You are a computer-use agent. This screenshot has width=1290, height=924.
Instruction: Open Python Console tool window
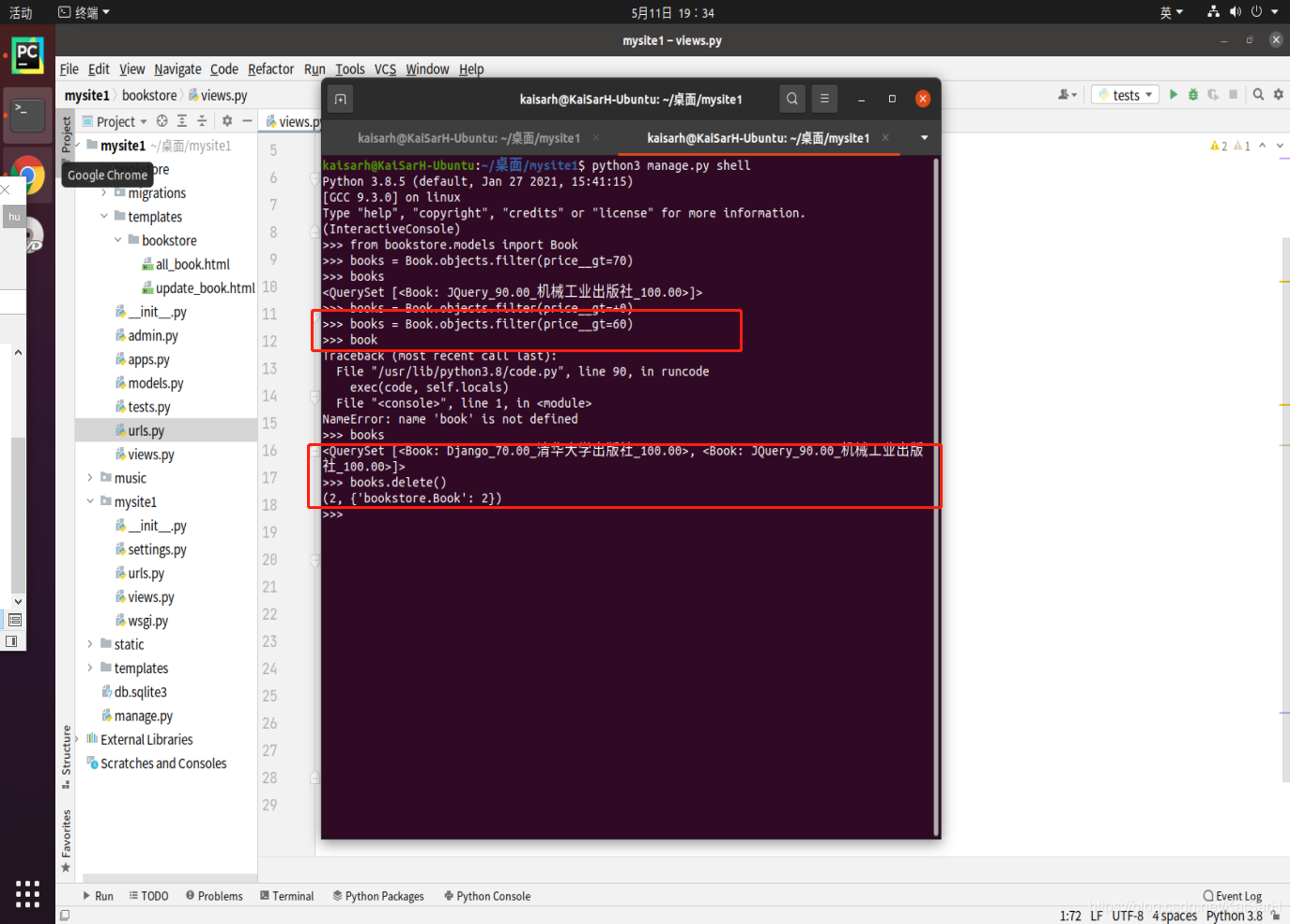tap(487, 896)
